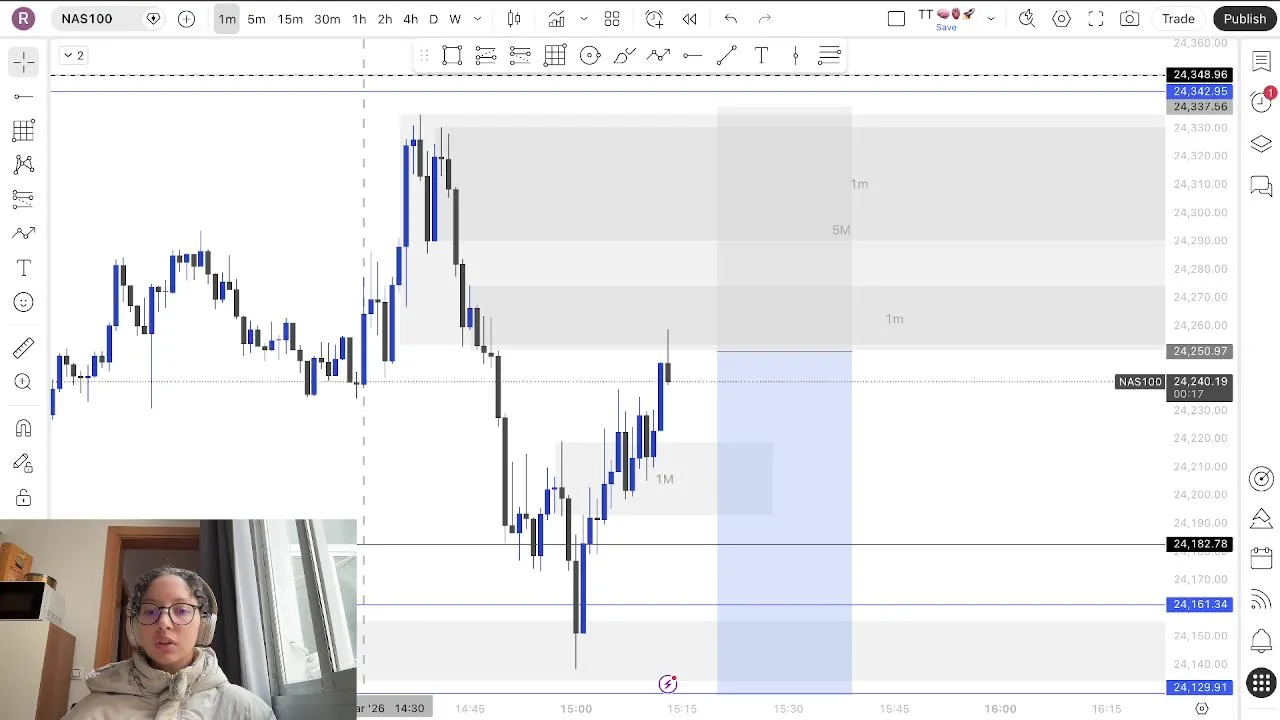1280x720 pixels.
Task: Open the products grid menu button
Action: 1261,683
